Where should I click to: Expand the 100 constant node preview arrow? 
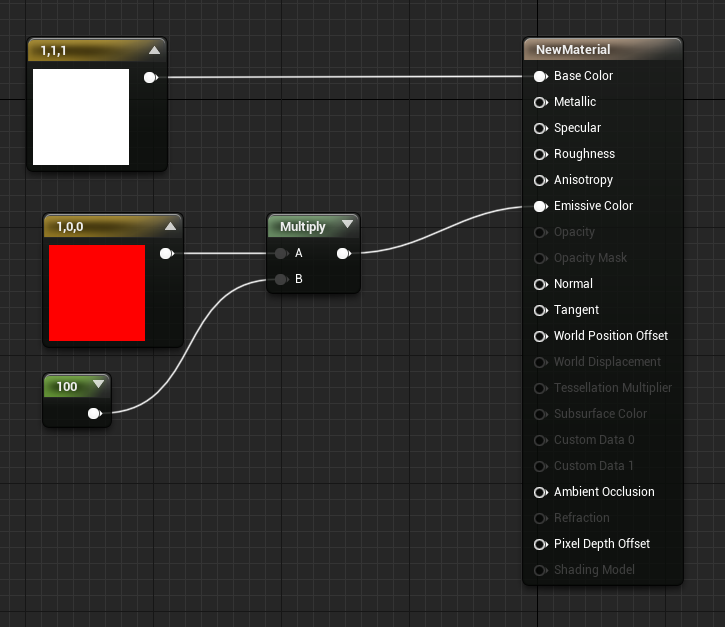(98, 384)
